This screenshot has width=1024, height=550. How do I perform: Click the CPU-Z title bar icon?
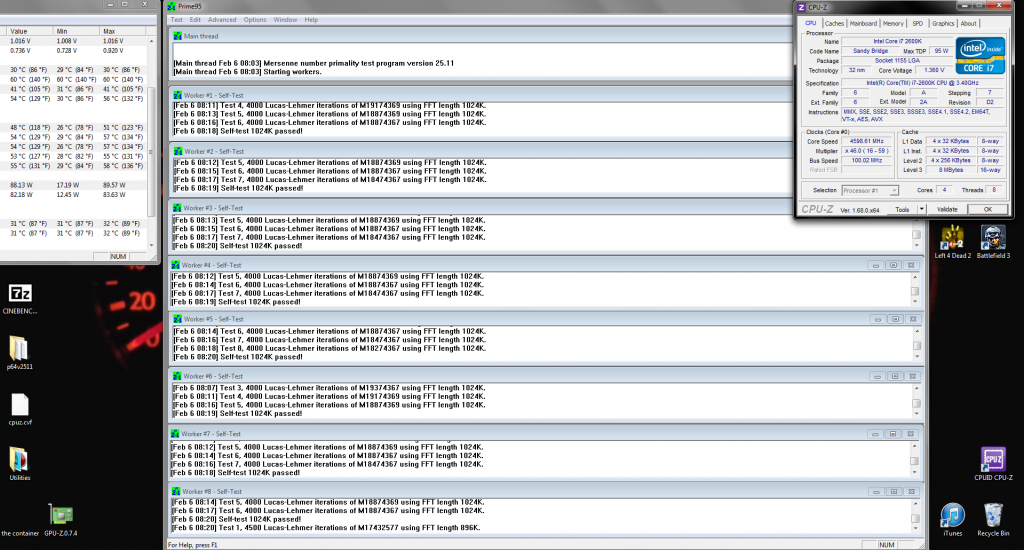click(801, 7)
